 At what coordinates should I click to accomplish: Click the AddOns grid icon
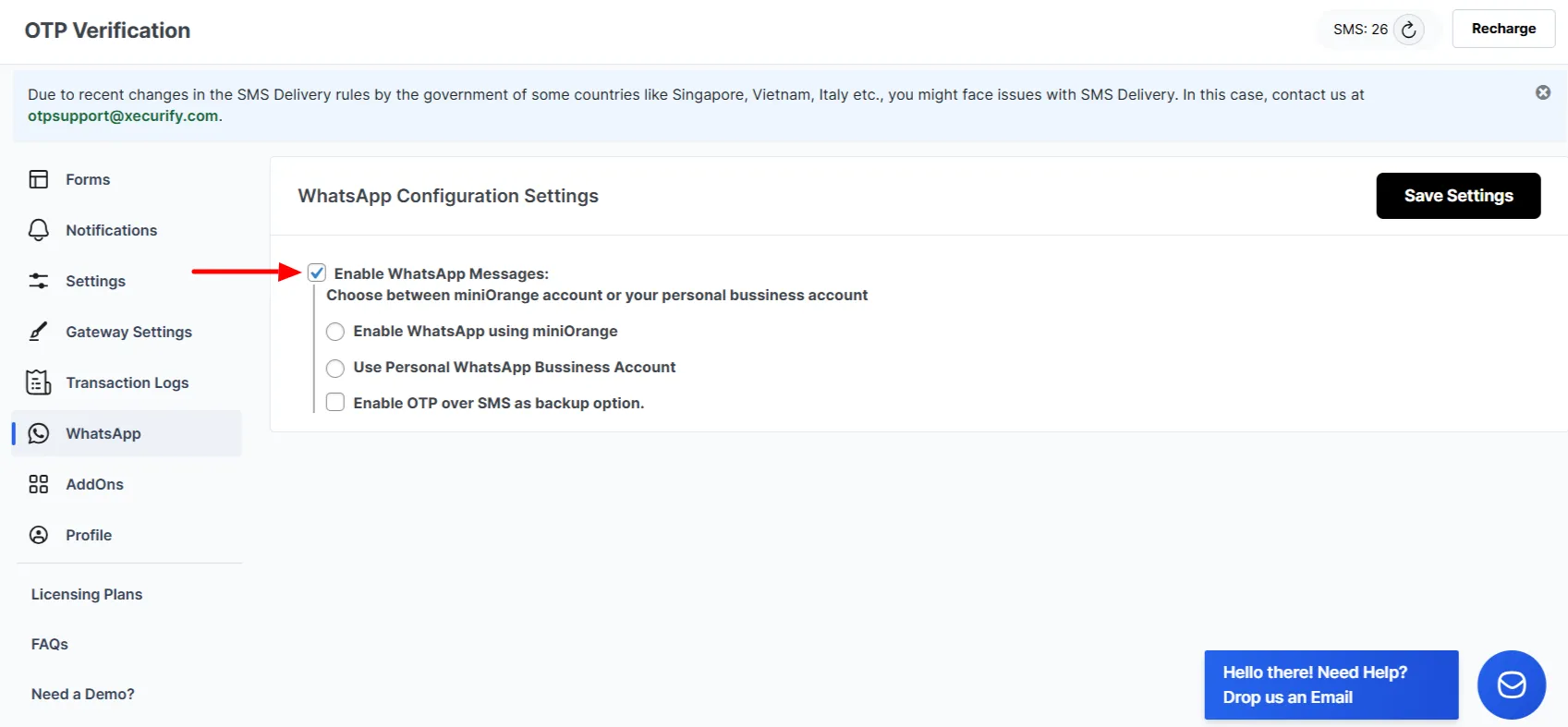point(39,484)
